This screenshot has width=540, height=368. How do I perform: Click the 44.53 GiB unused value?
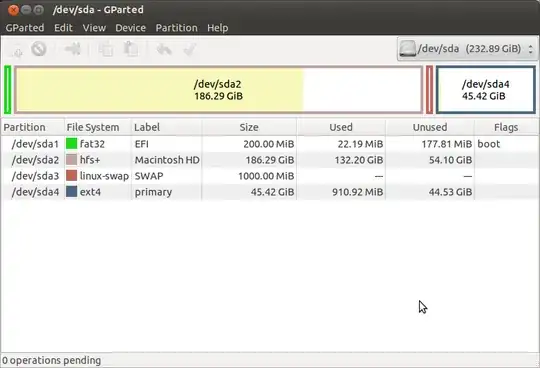(x=450, y=192)
